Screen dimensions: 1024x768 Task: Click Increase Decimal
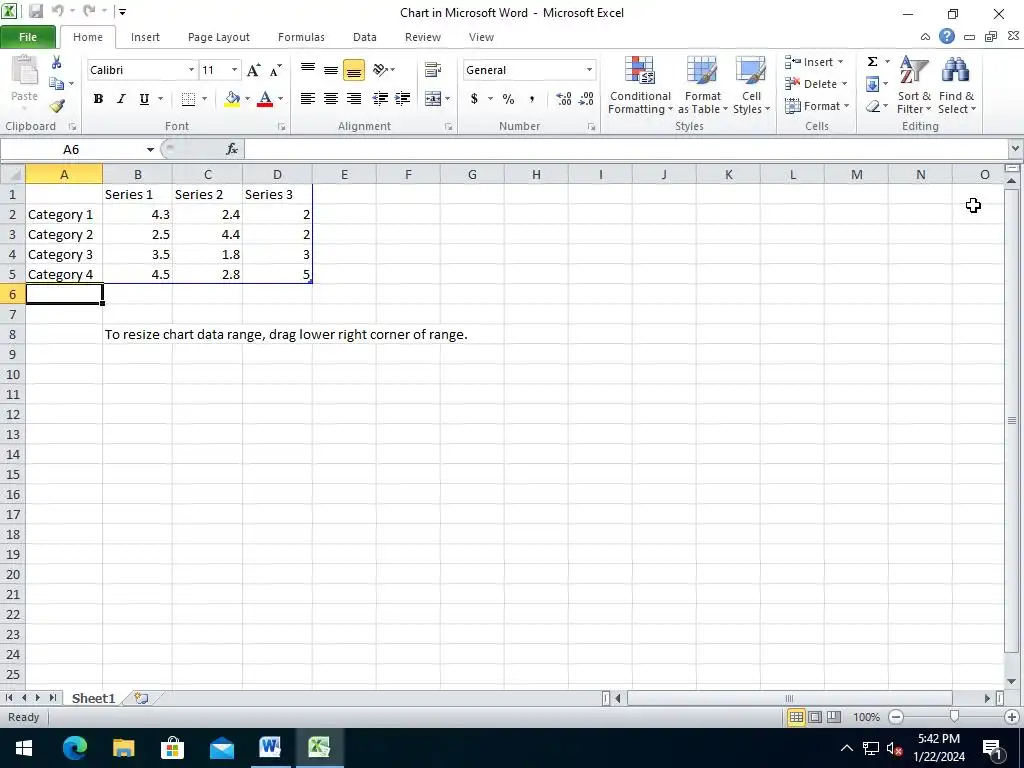pyautogui.click(x=564, y=99)
